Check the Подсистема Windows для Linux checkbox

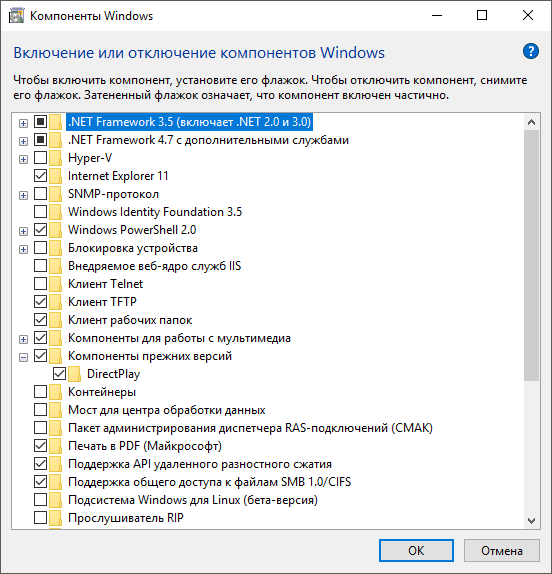point(40,500)
